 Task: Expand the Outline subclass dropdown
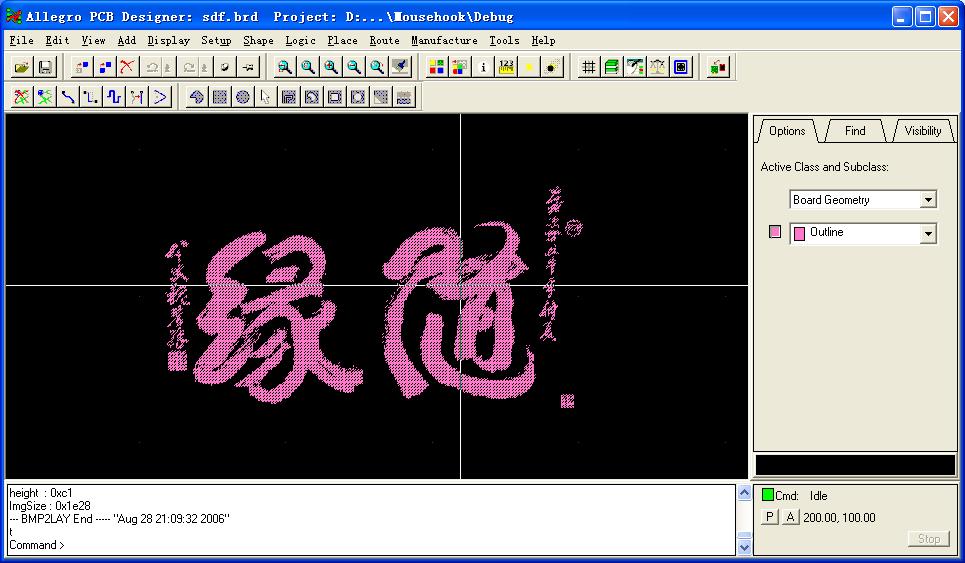coord(928,233)
